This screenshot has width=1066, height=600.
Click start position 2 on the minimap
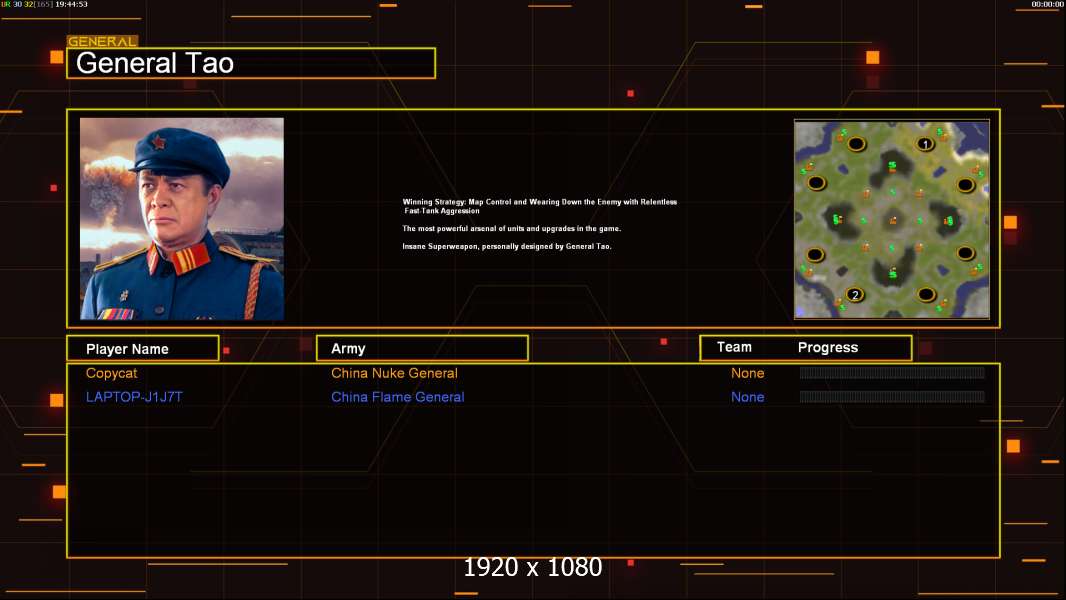[855, 294]
